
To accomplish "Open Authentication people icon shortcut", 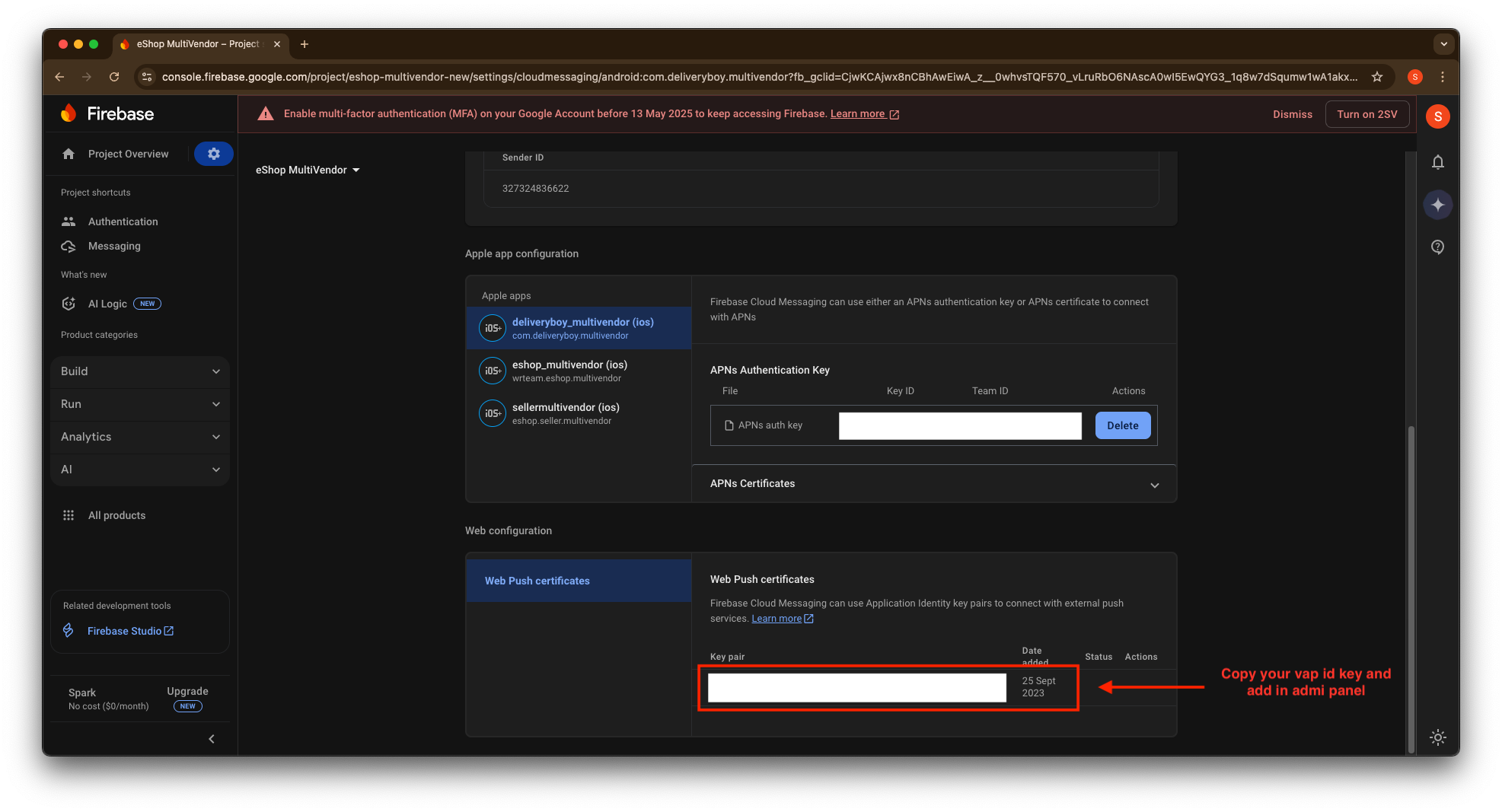I will (69, 221).
